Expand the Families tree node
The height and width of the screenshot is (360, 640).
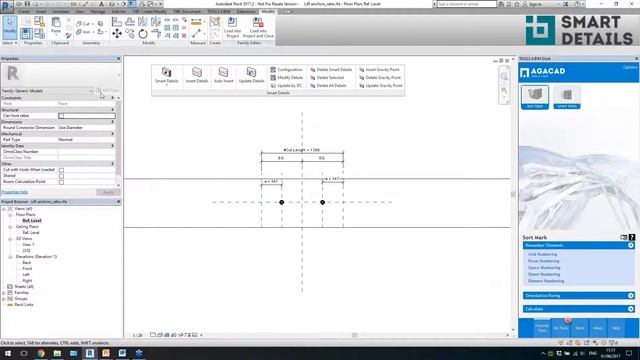[x=4, y=293]
